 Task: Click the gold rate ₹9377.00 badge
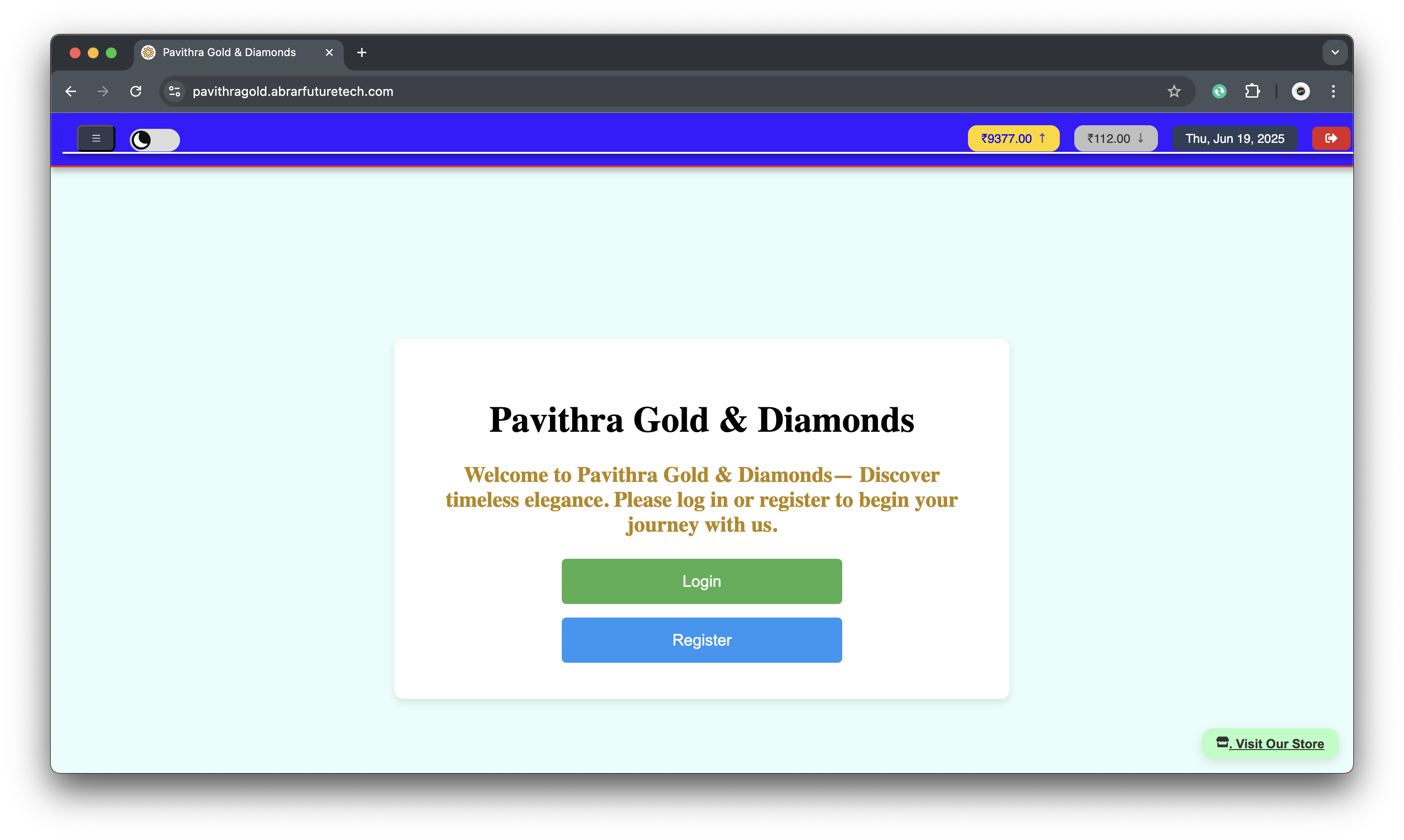pyautogui.click(x=1013, y=138)
